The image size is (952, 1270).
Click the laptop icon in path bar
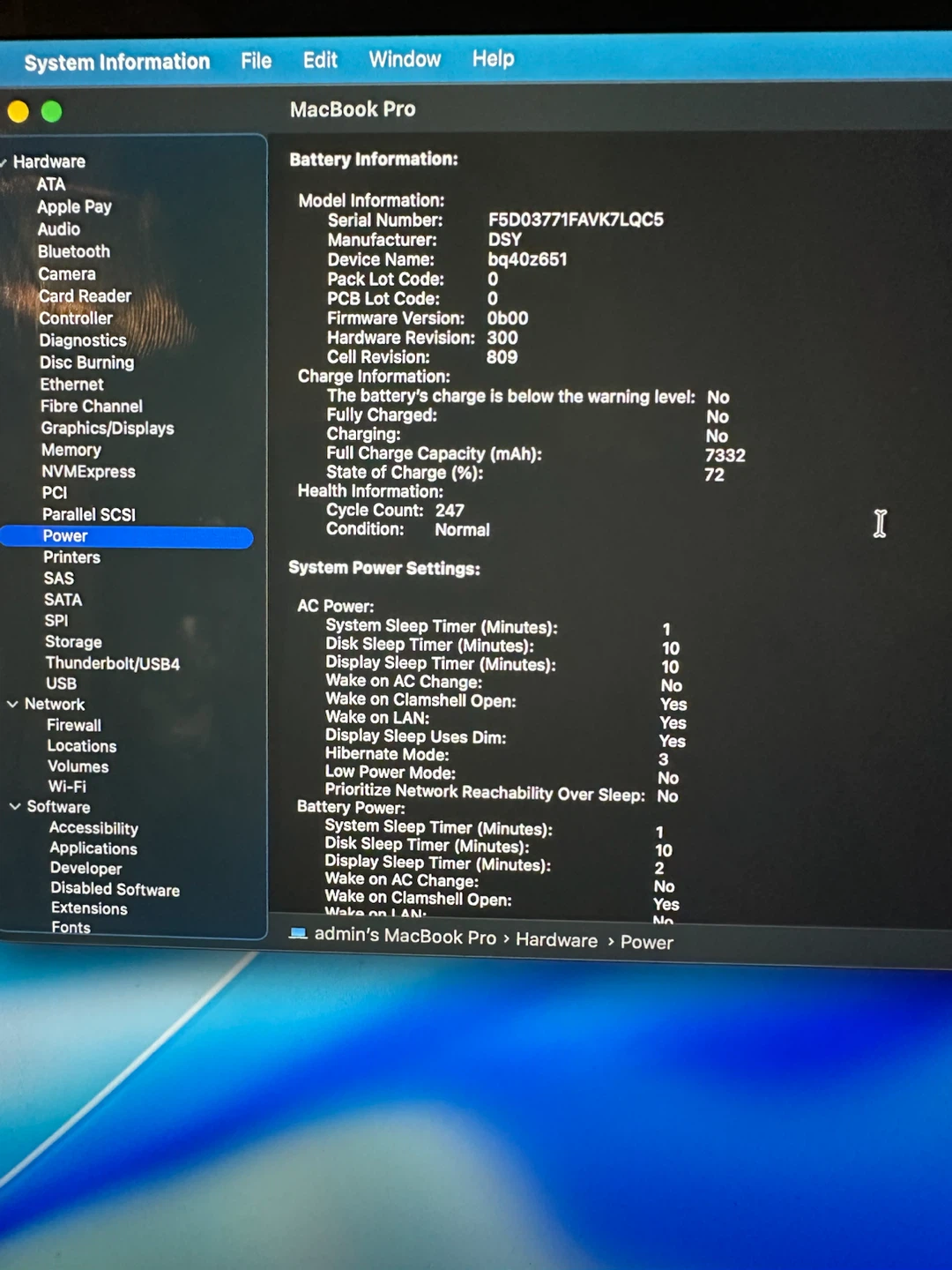298,933
